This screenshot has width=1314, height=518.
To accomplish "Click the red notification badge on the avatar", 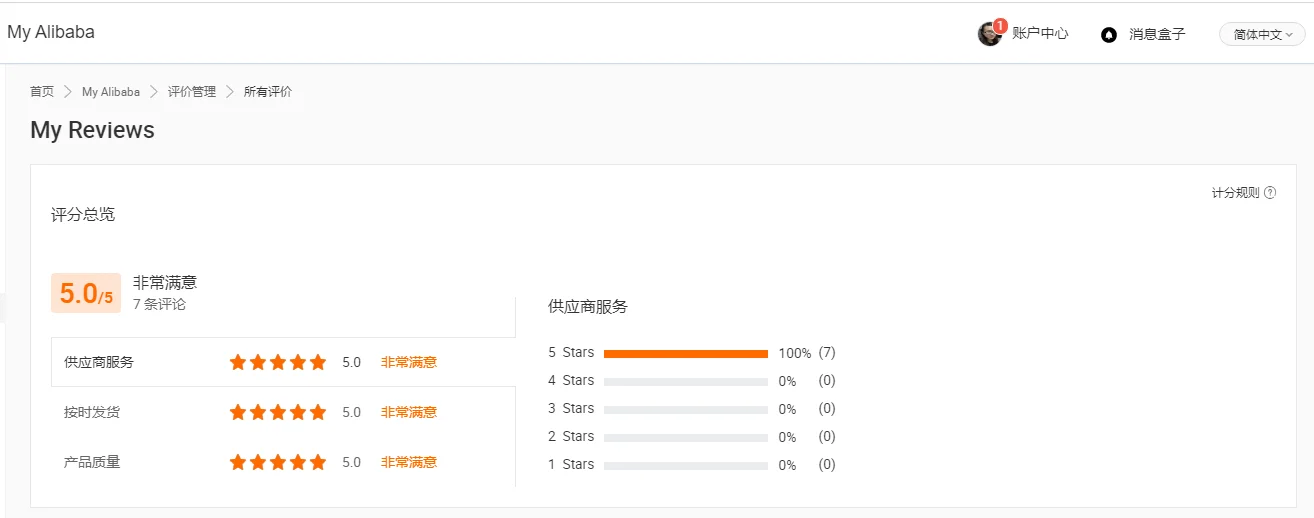I will [1000, 25].
